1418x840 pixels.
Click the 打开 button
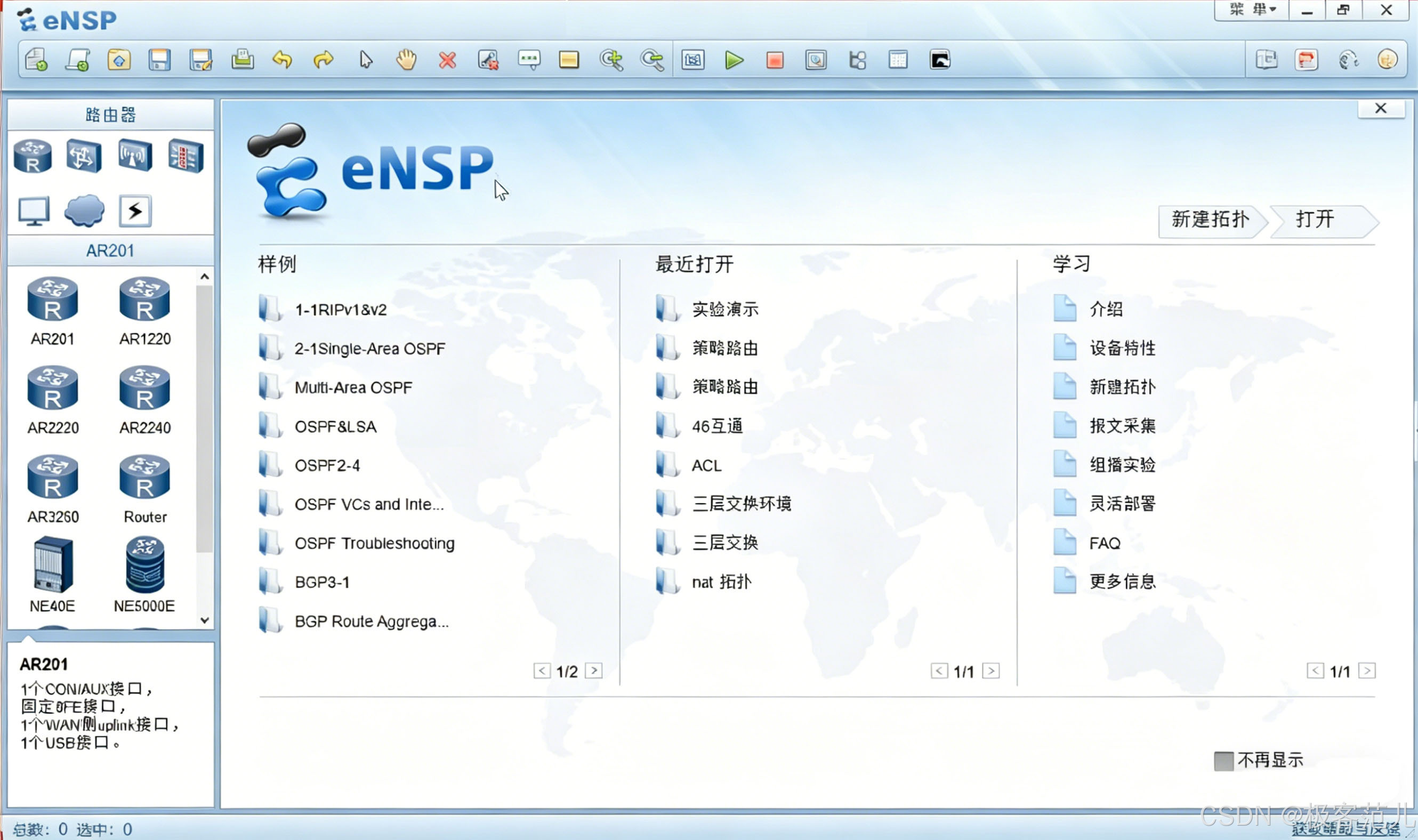(1316, 220)
